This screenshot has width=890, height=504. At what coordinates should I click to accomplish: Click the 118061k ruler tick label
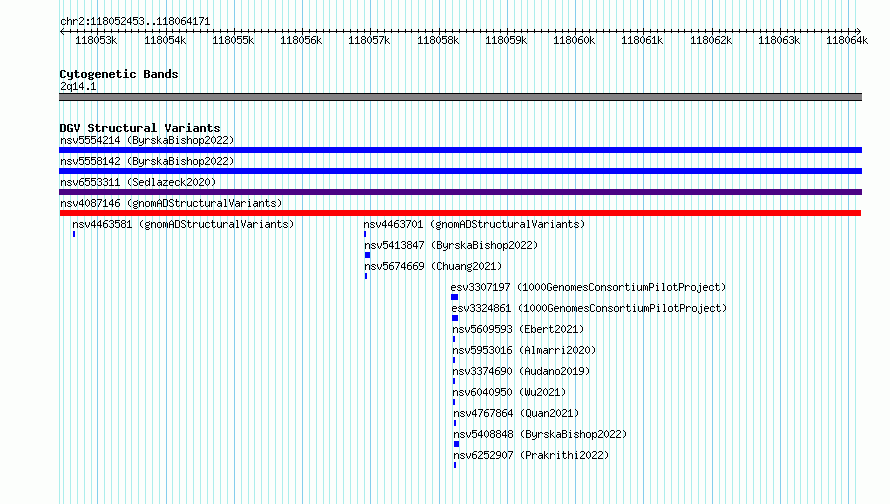pos(642,40)
